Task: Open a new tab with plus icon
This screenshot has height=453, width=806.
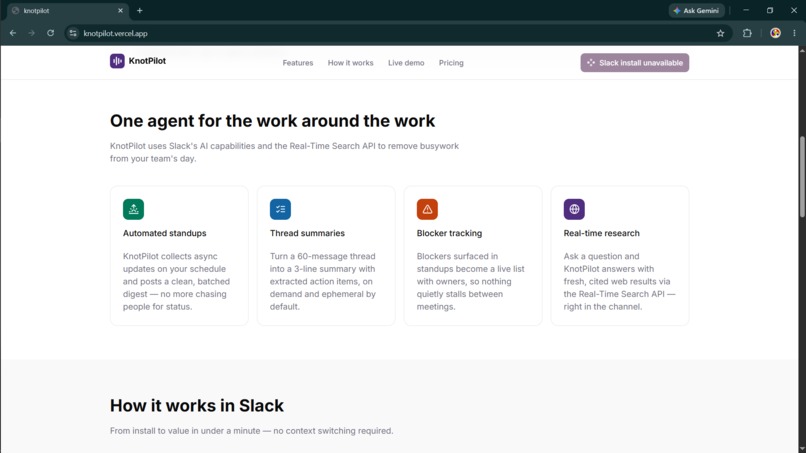Action: coord(139,10)
